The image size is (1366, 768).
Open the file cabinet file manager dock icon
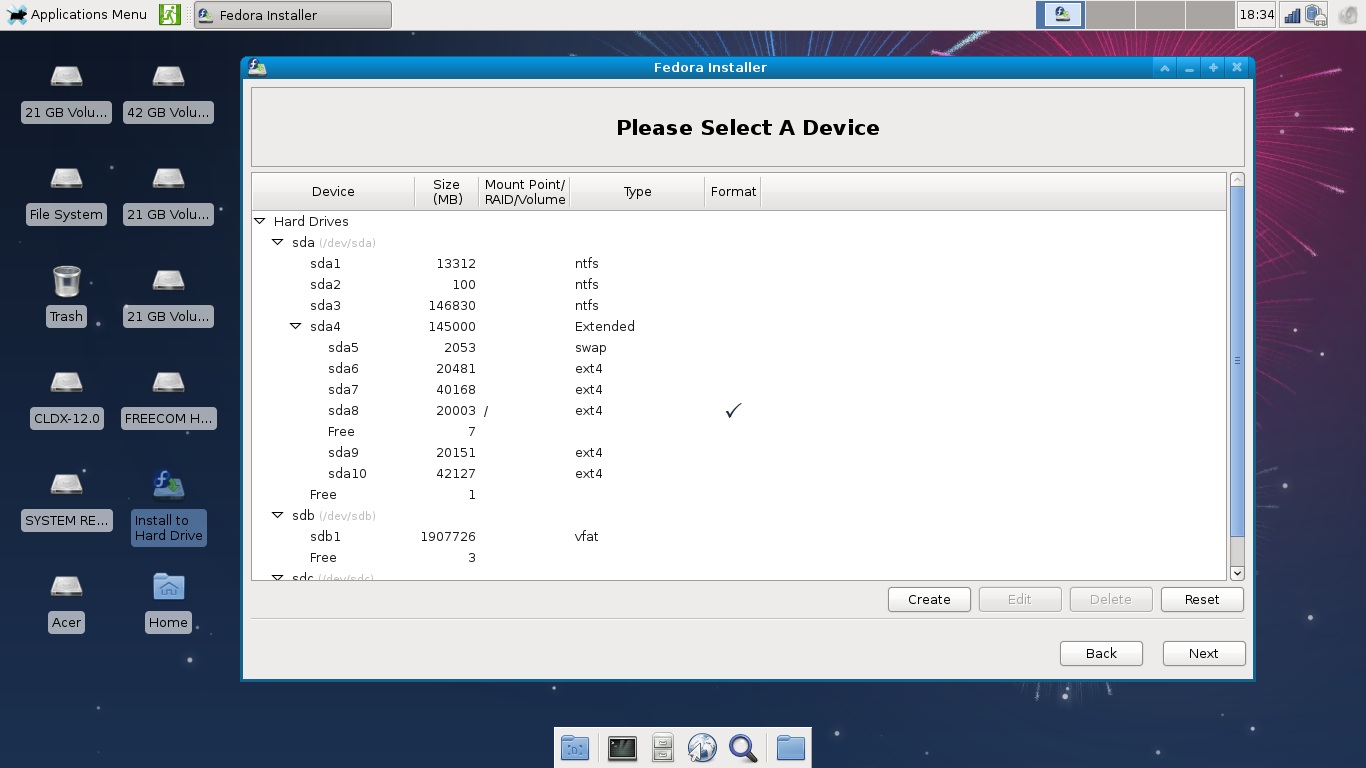click(662, 747)
